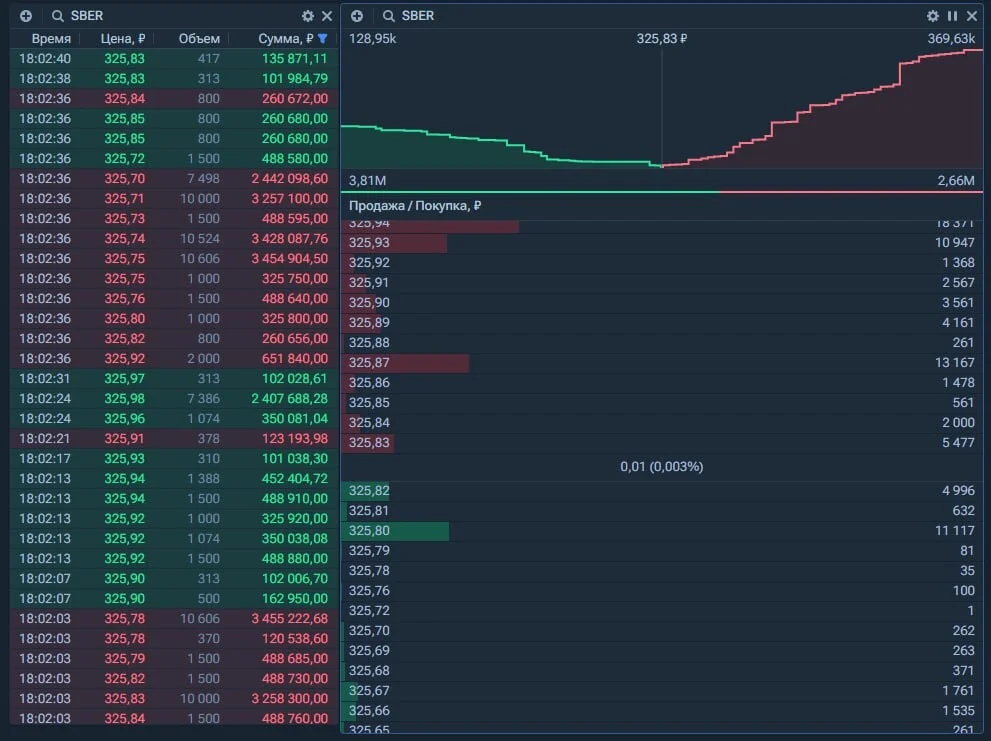991x741 pixels.
Task: Click the plus icon in trades panel
Action: (26, 16)
